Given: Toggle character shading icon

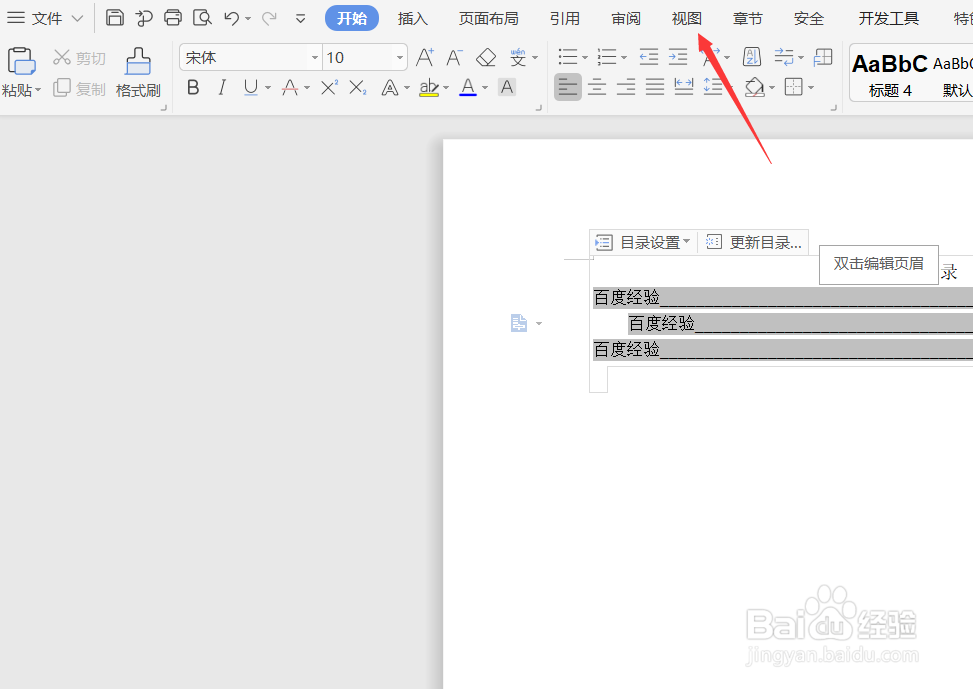Looking at the screenshot, I should tap(507, 88).
